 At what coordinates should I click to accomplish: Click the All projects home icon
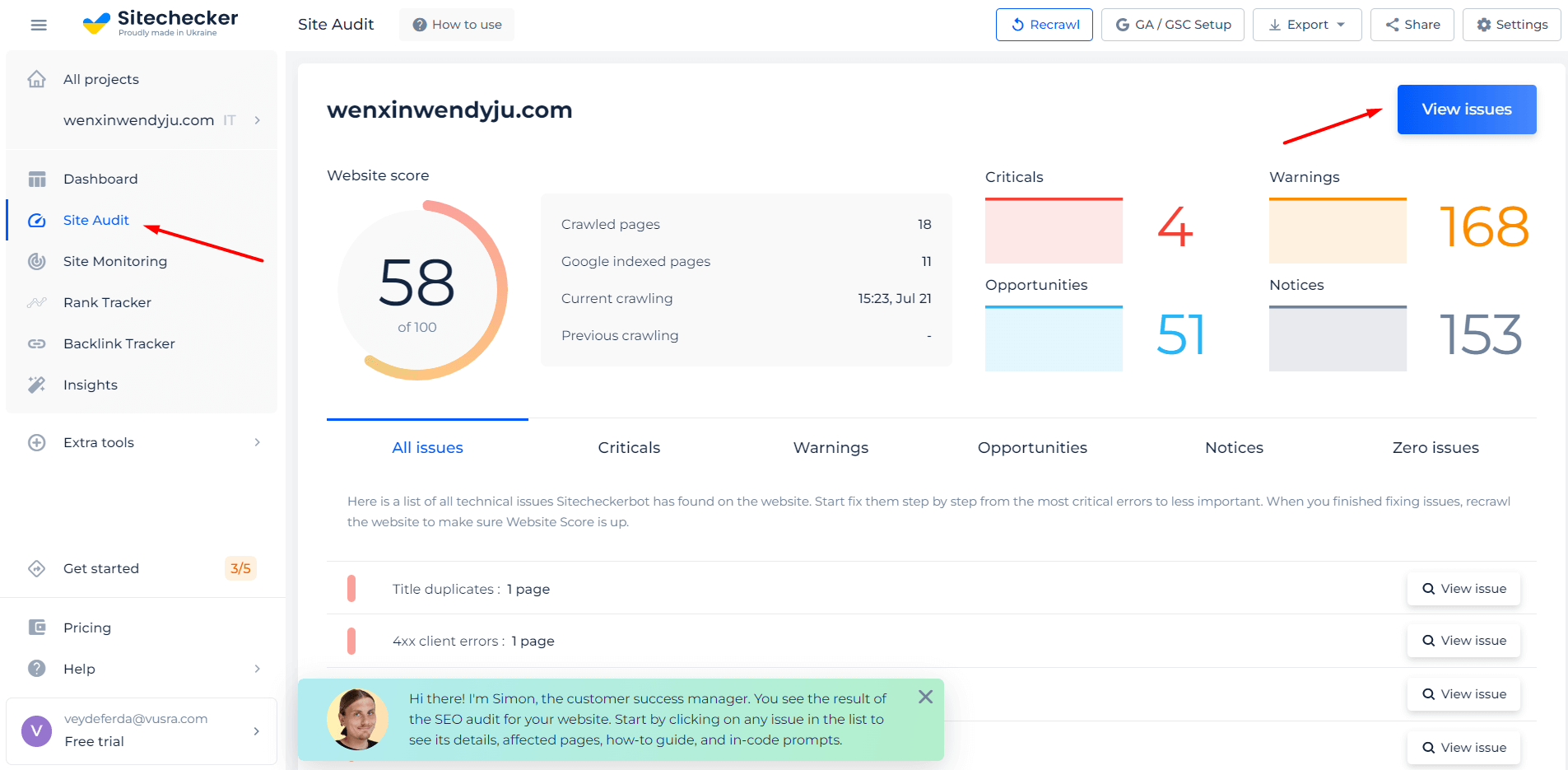(x=37, y=79)
